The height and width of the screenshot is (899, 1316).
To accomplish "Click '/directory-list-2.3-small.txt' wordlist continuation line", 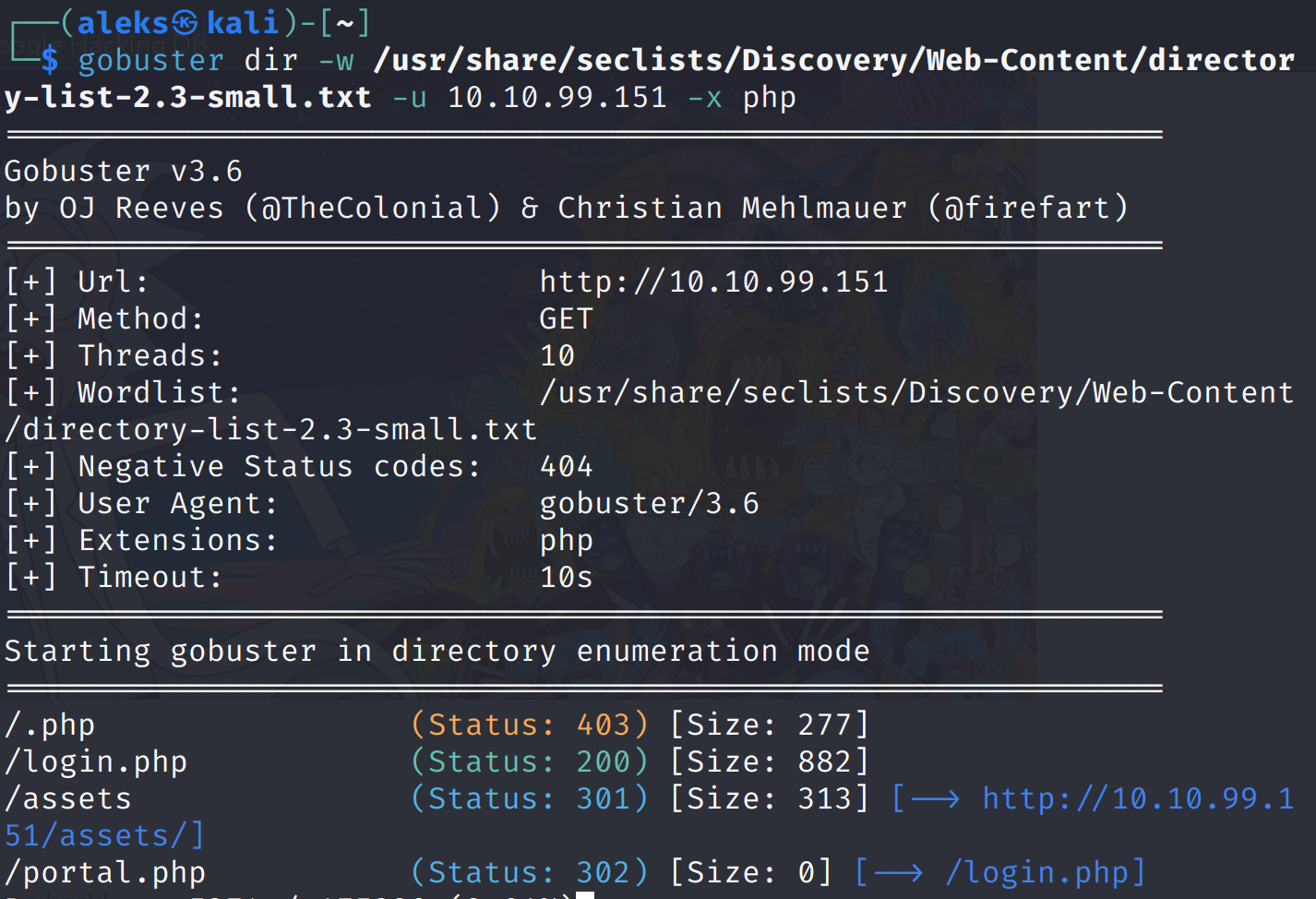I will click(x=271, y=429).
